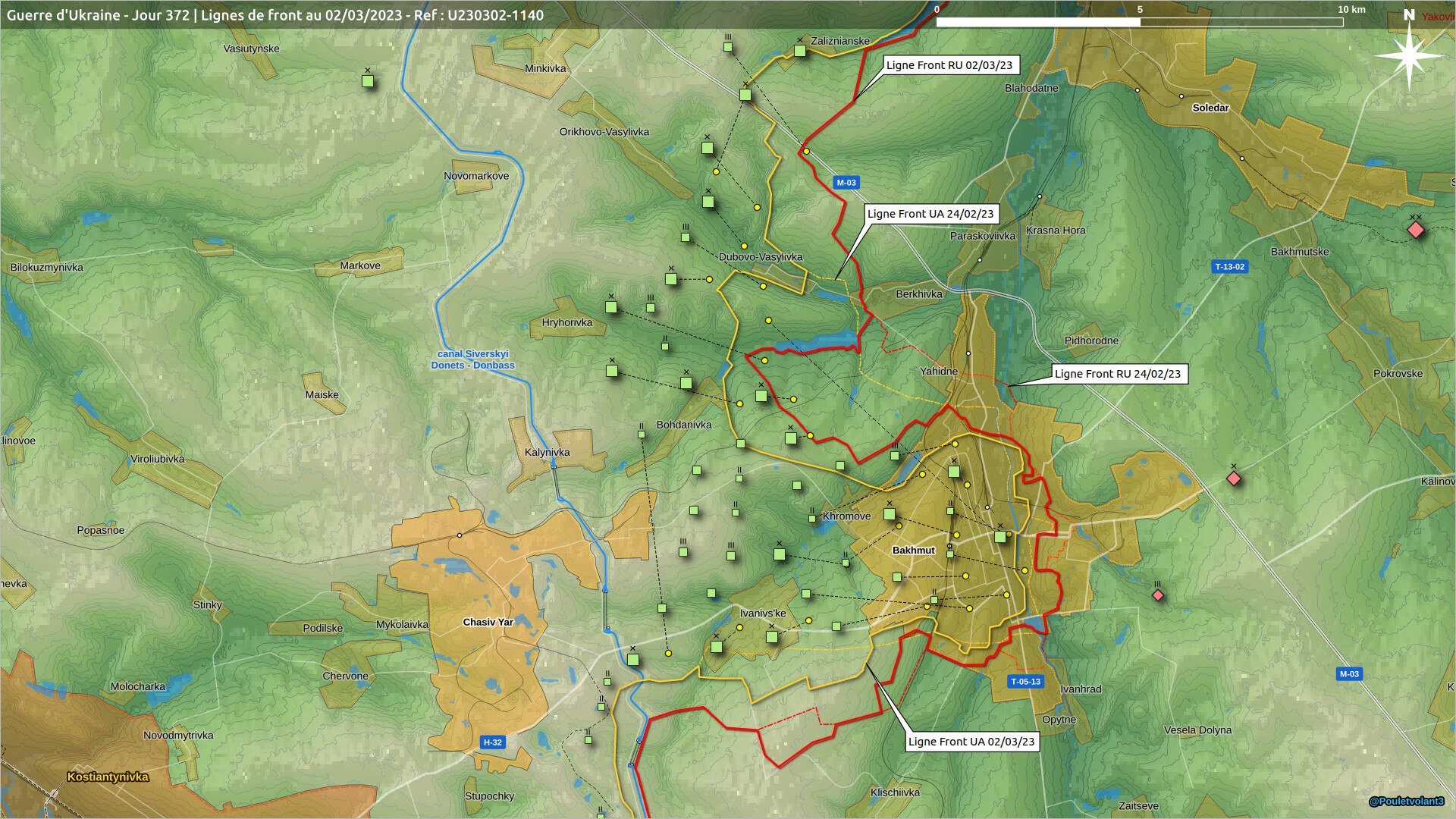The height and width of the screenshot is (819, 1456).
Task: Click the map title header text
Action: [x=275, y=15]
